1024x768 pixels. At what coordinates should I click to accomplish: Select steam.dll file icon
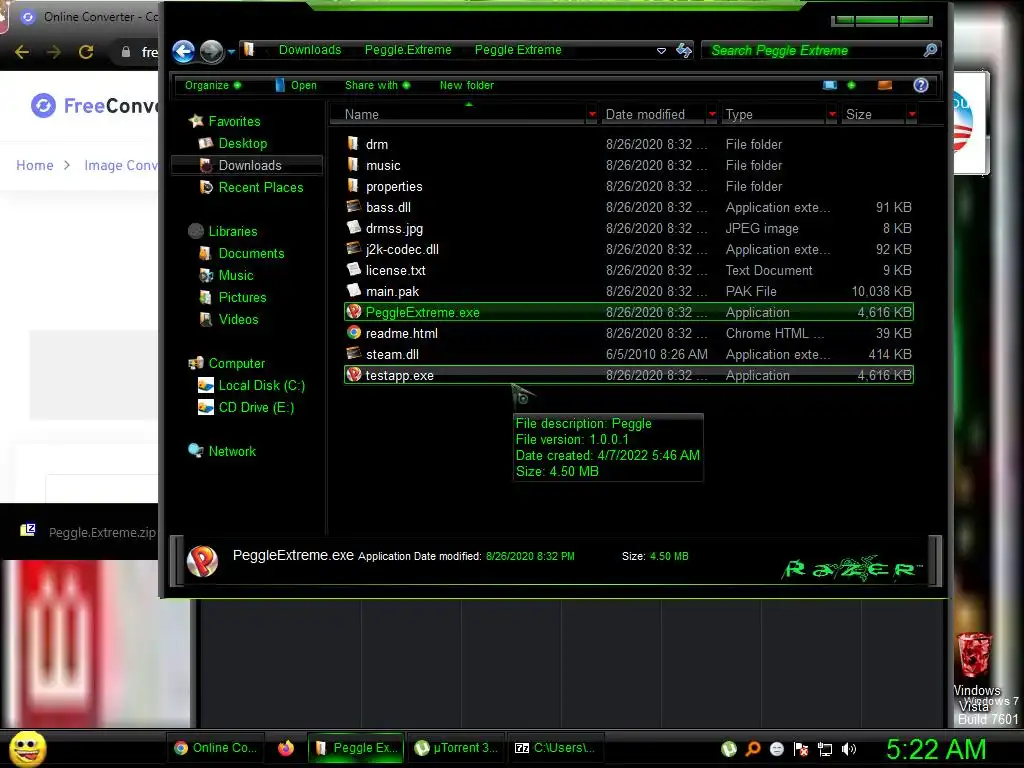point(353,353)
